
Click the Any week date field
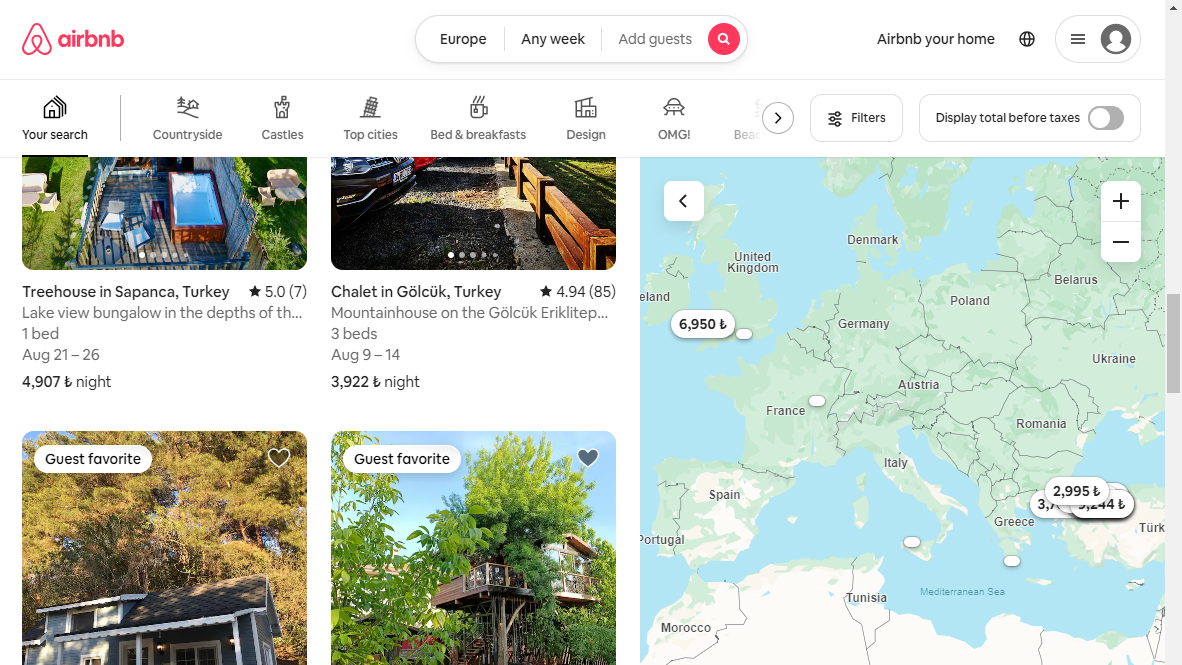[553, 39]
